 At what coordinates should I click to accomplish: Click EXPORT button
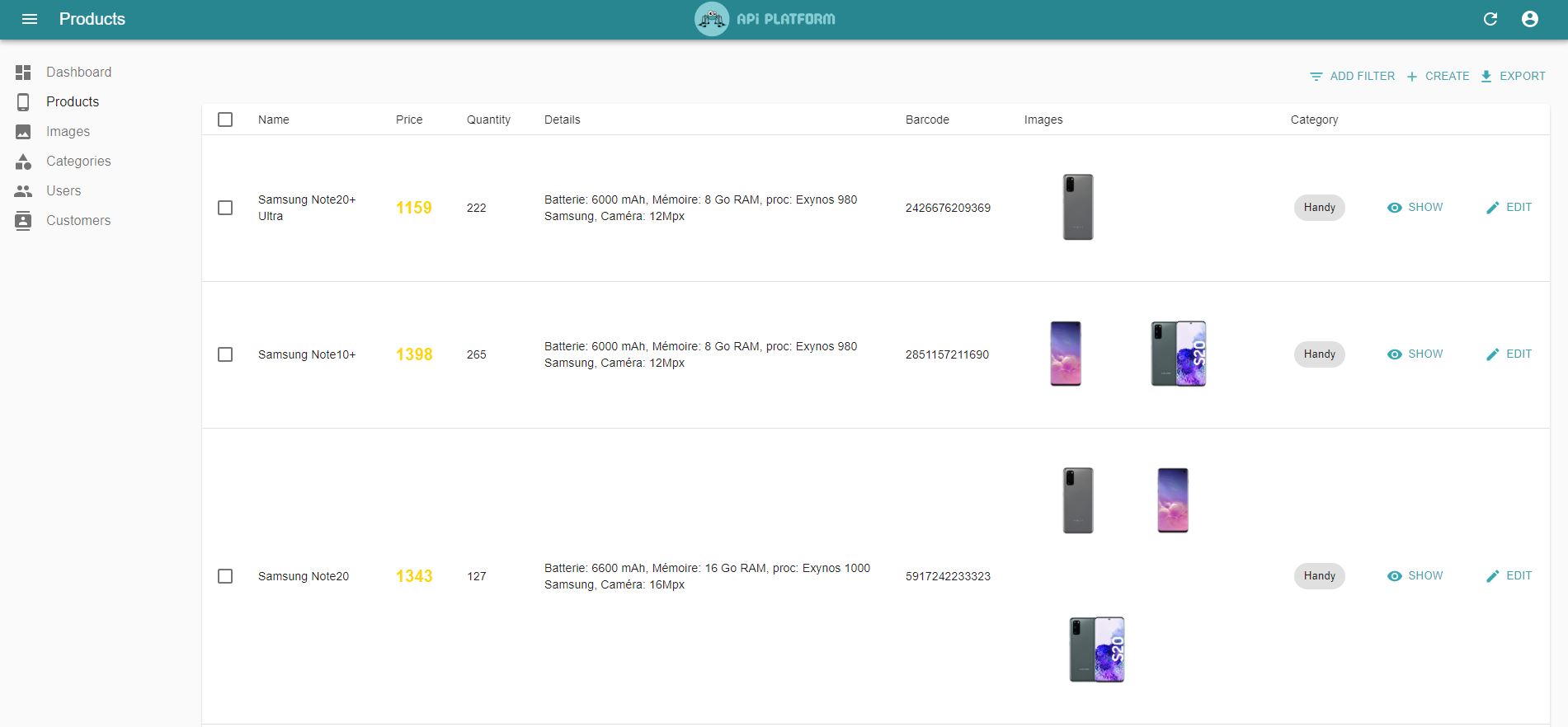(1513, 76)
